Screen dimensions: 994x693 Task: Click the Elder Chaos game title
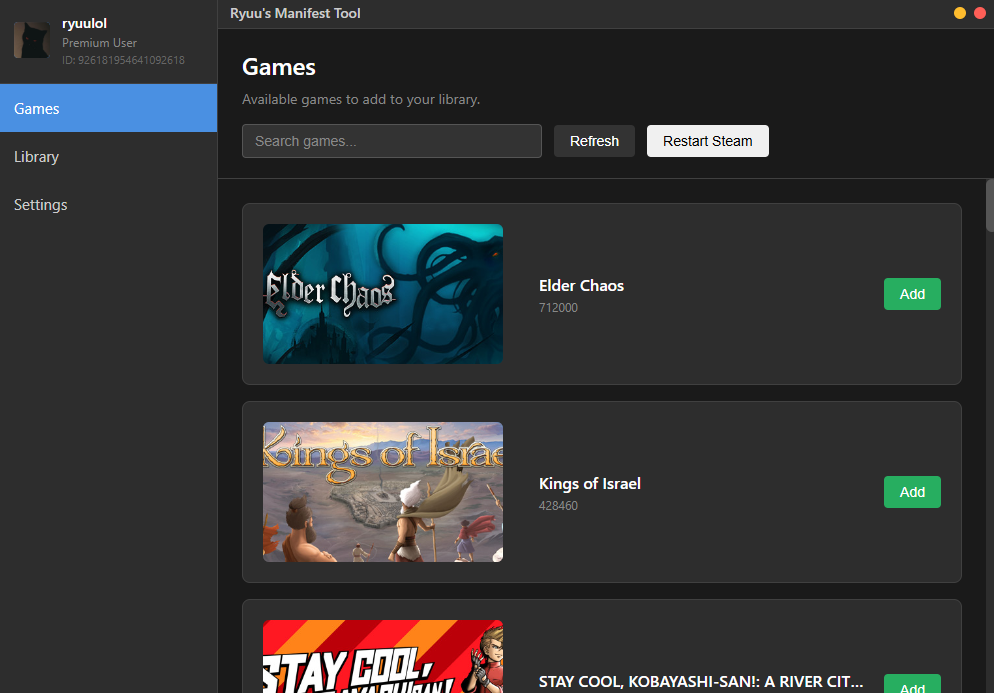[581, 286]
